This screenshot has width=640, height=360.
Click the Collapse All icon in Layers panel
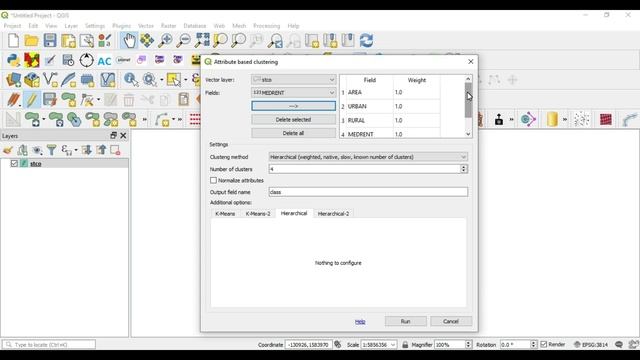pos(101,150)
